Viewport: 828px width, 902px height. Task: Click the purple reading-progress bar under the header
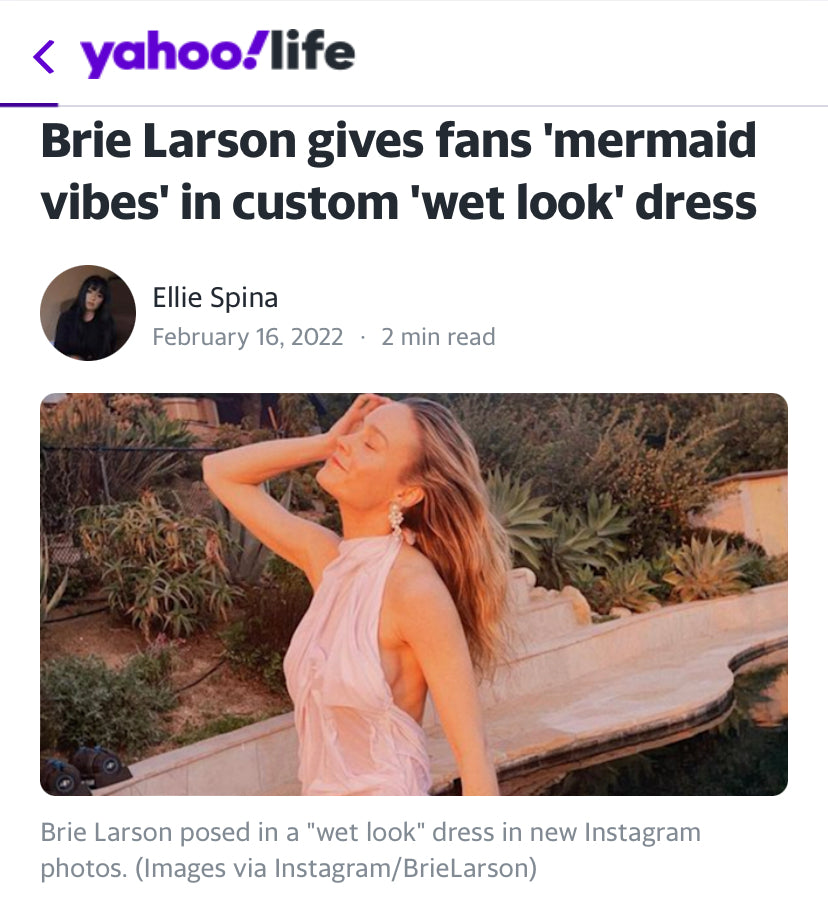coord(29,104)
